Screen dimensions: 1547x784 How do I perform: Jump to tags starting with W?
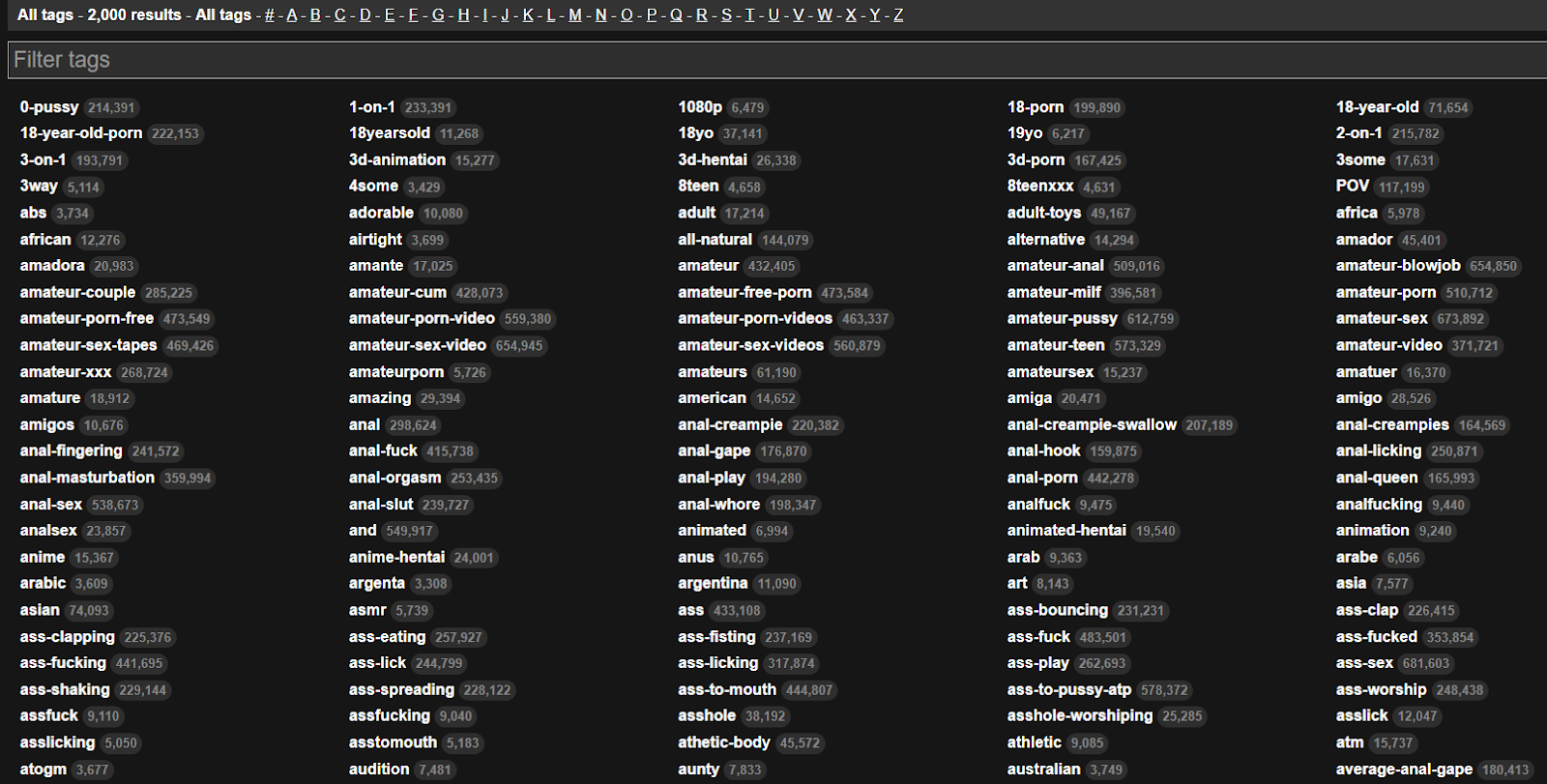coord(825,15)
